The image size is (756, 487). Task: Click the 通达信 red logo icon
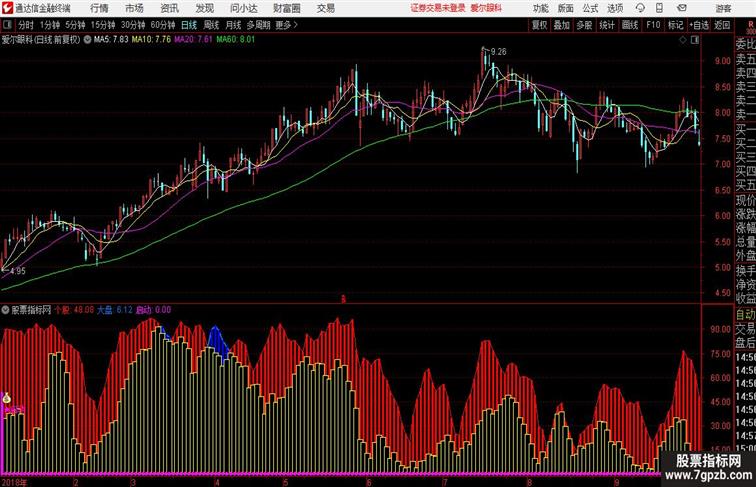(7, 8)
